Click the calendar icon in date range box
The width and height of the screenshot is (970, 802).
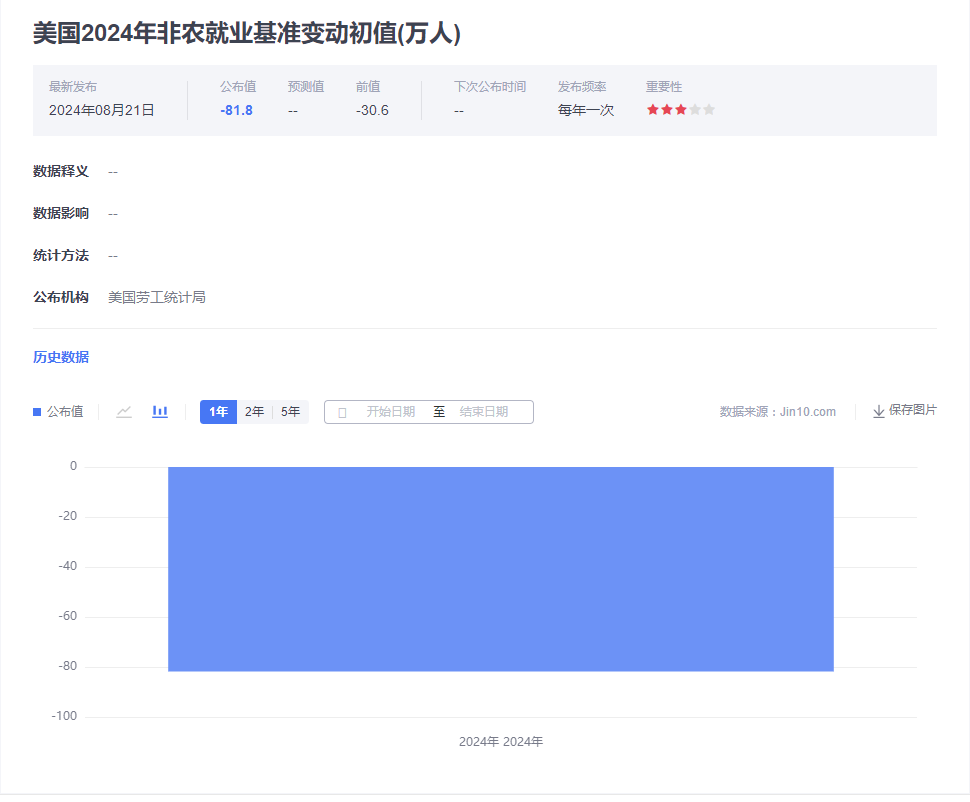tap(342, 412)
